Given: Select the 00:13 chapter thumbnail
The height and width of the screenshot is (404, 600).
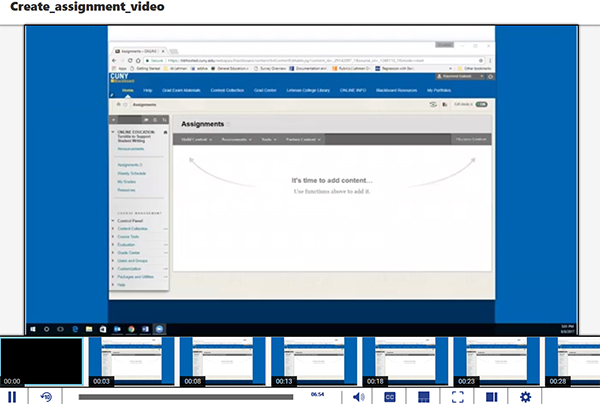Looking at the screenshot, I should click(x=310, y=361).
